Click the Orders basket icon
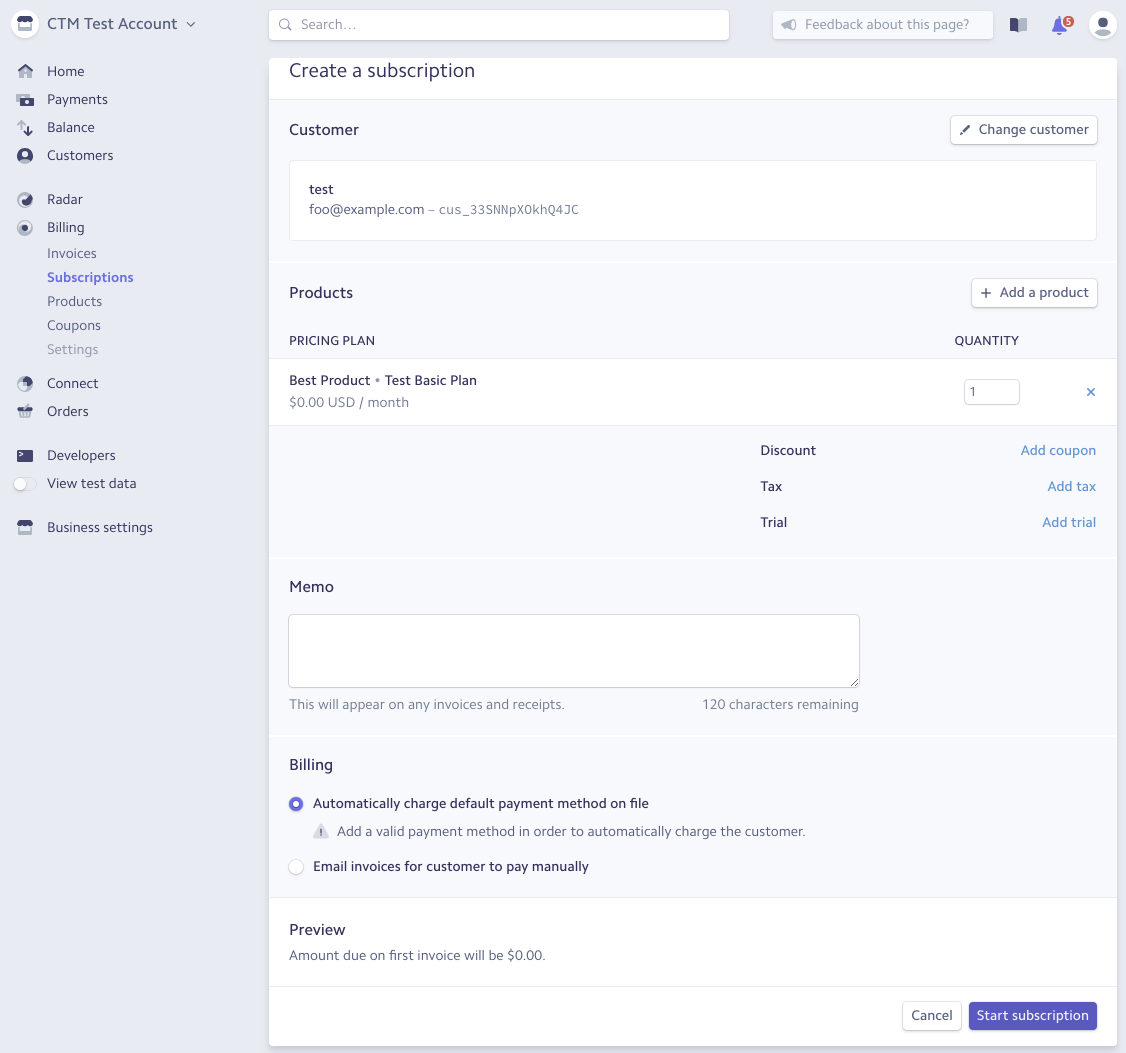The width and height of the screenshot is (1126, 1053). pos(26,411)
